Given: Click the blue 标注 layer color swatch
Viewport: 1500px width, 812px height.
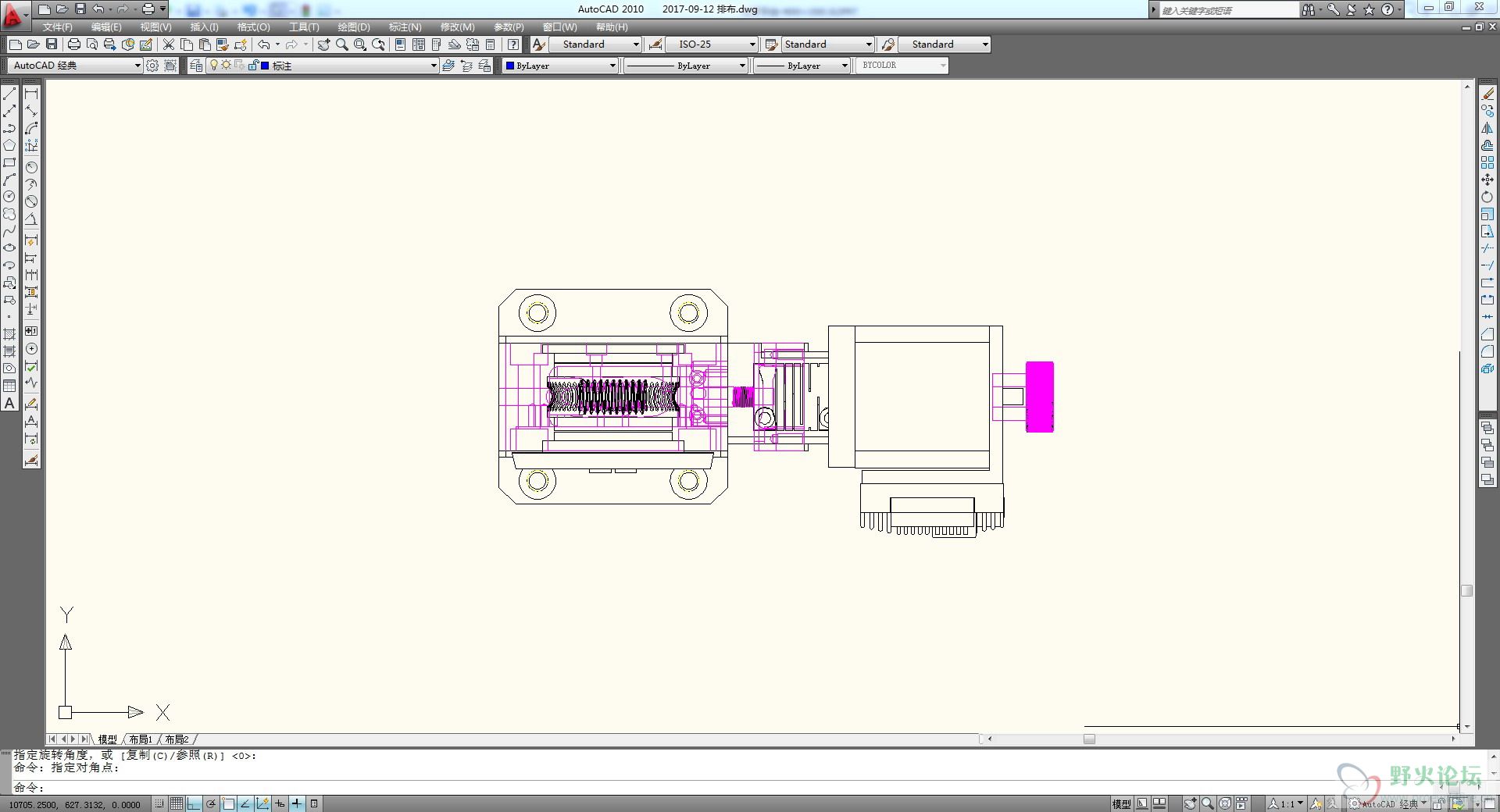Looking at the screenshot, I should tap(265, 66).
